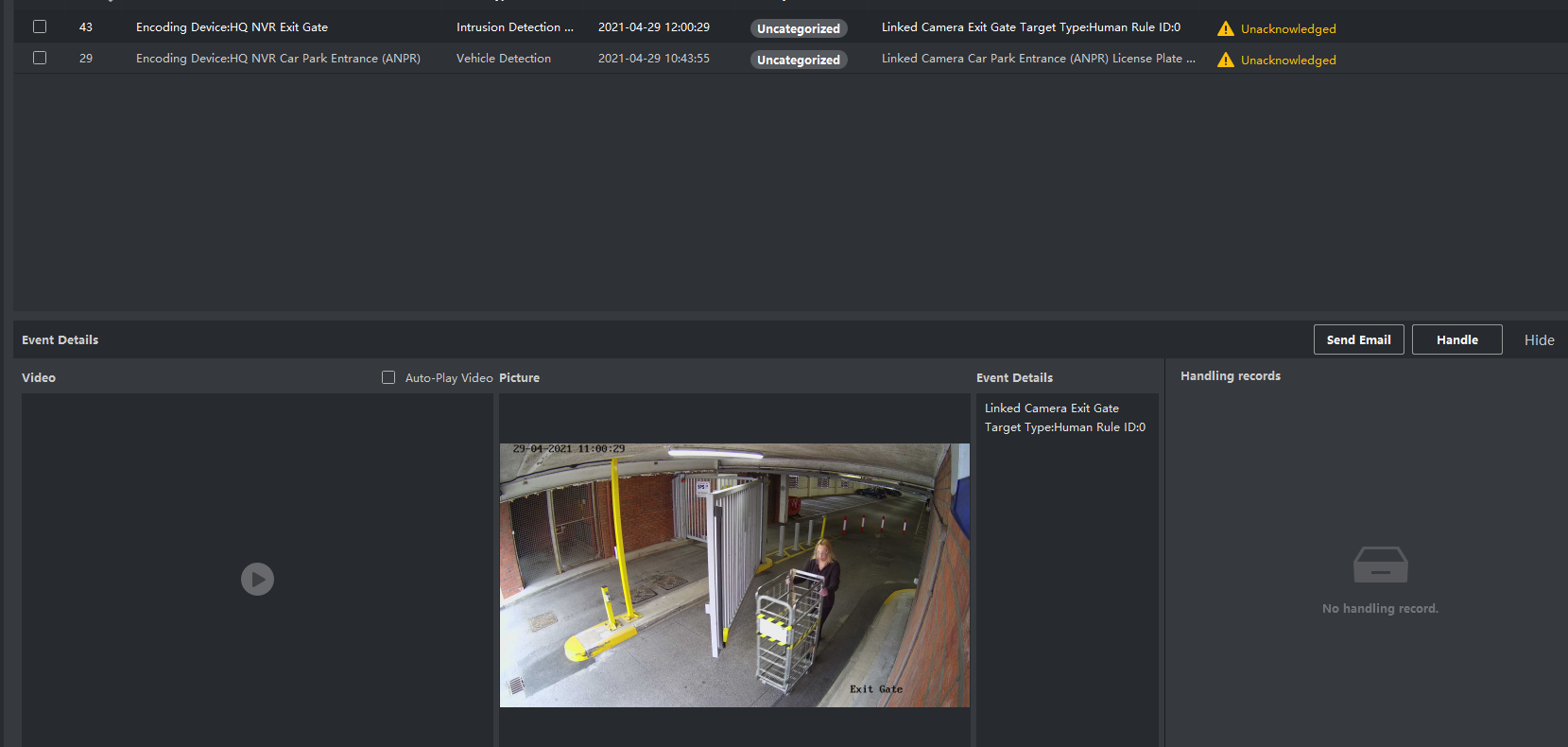Enable the Auto-Play Video checkbox
Screen dimensions: 1568x747
coord(388,377)
